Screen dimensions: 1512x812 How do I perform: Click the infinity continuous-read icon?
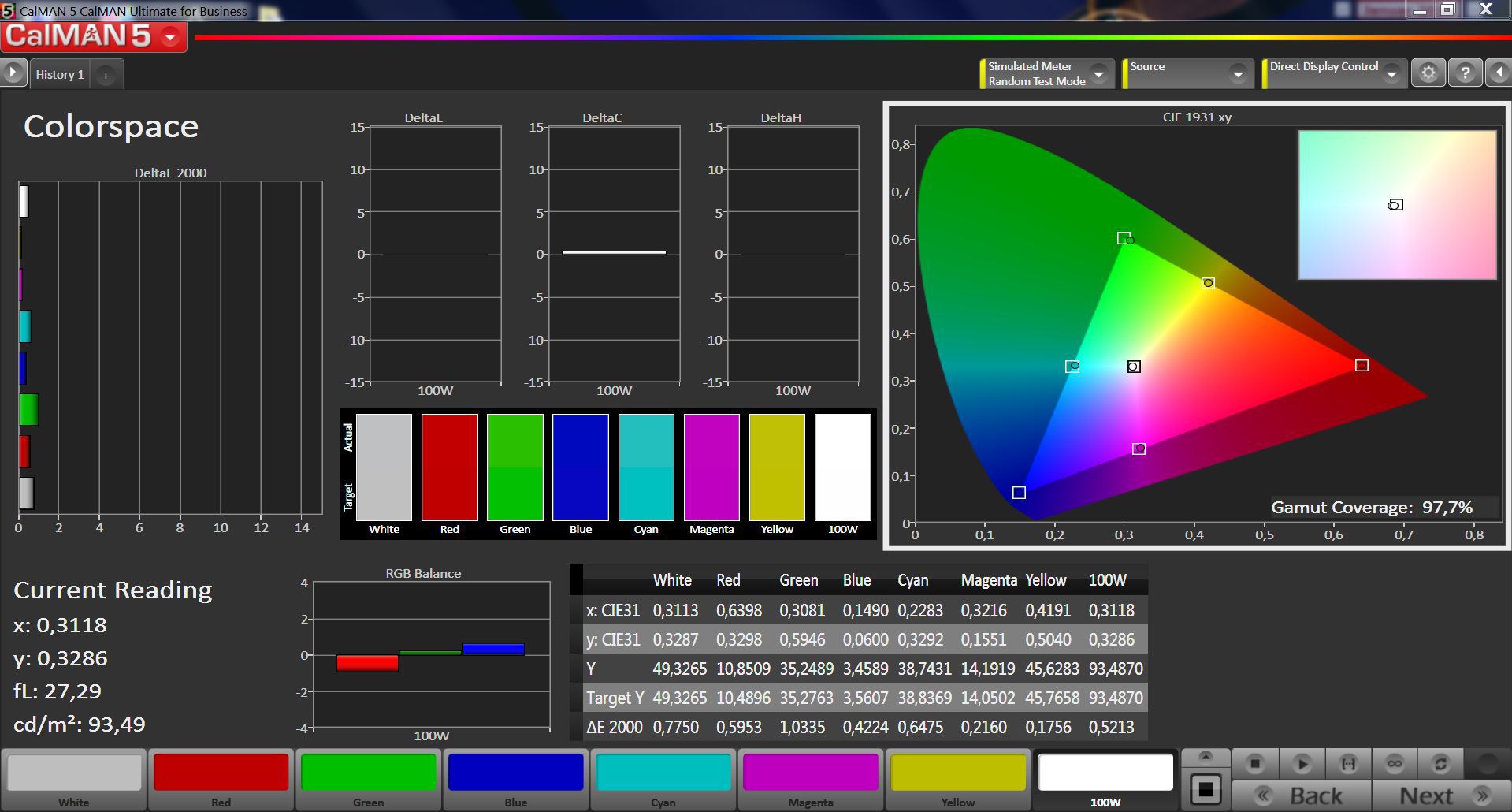(1395, 763)
